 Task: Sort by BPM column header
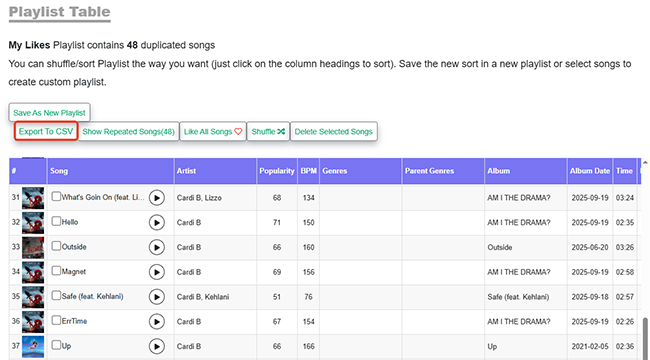pyautogui.click(x=308, y=171)
